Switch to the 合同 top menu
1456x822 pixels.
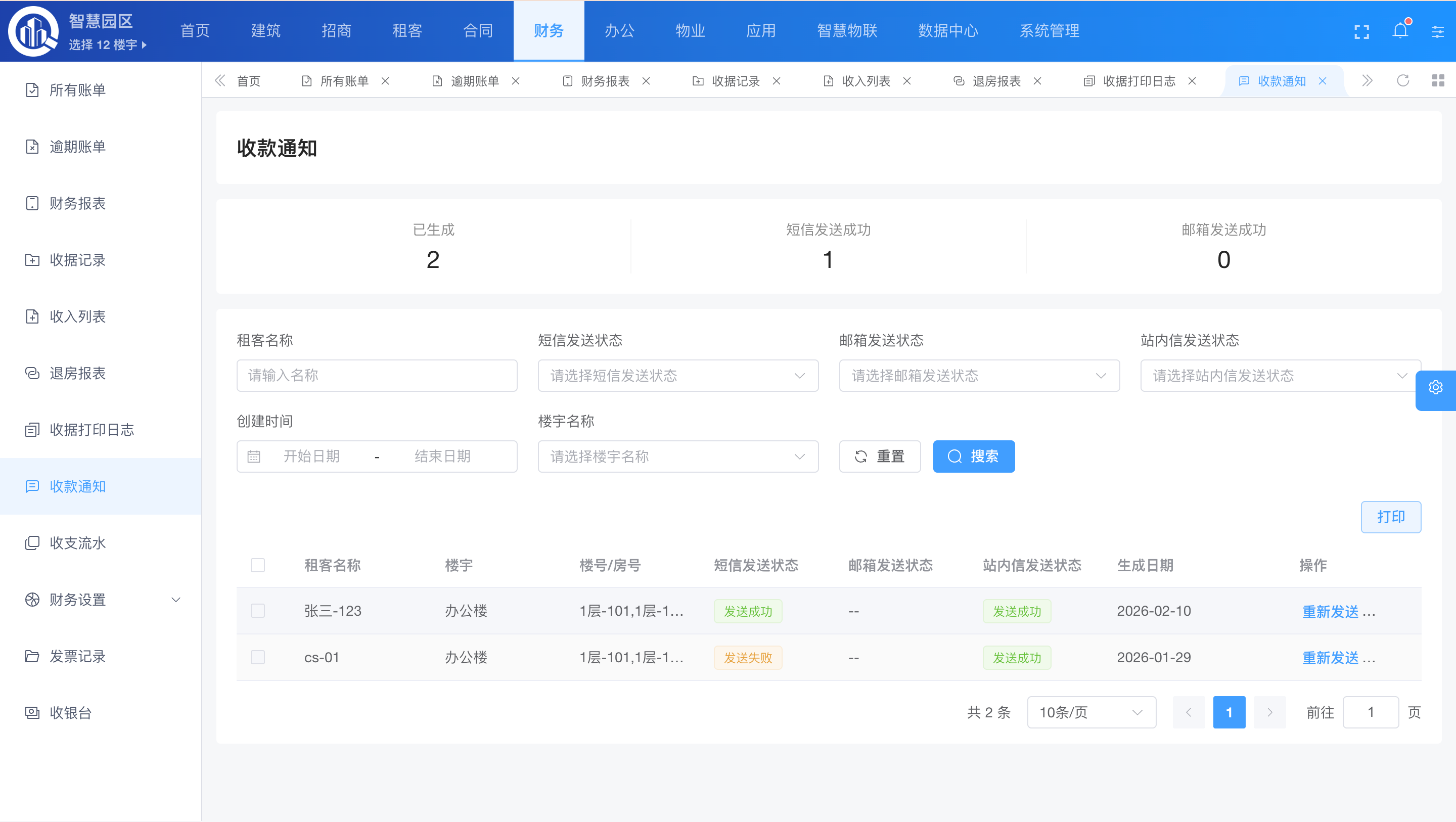coord(478,30)
